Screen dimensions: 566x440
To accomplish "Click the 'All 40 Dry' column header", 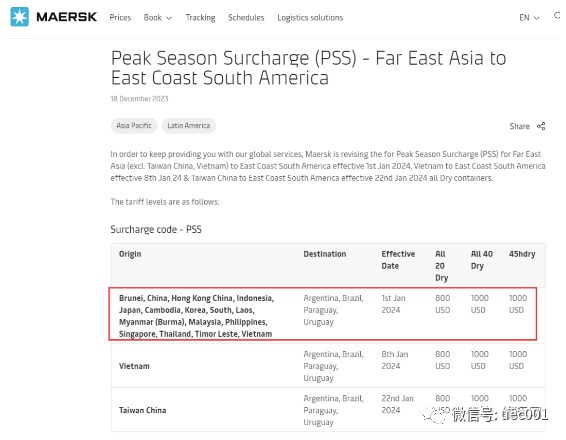I will (x=482, y=260).
